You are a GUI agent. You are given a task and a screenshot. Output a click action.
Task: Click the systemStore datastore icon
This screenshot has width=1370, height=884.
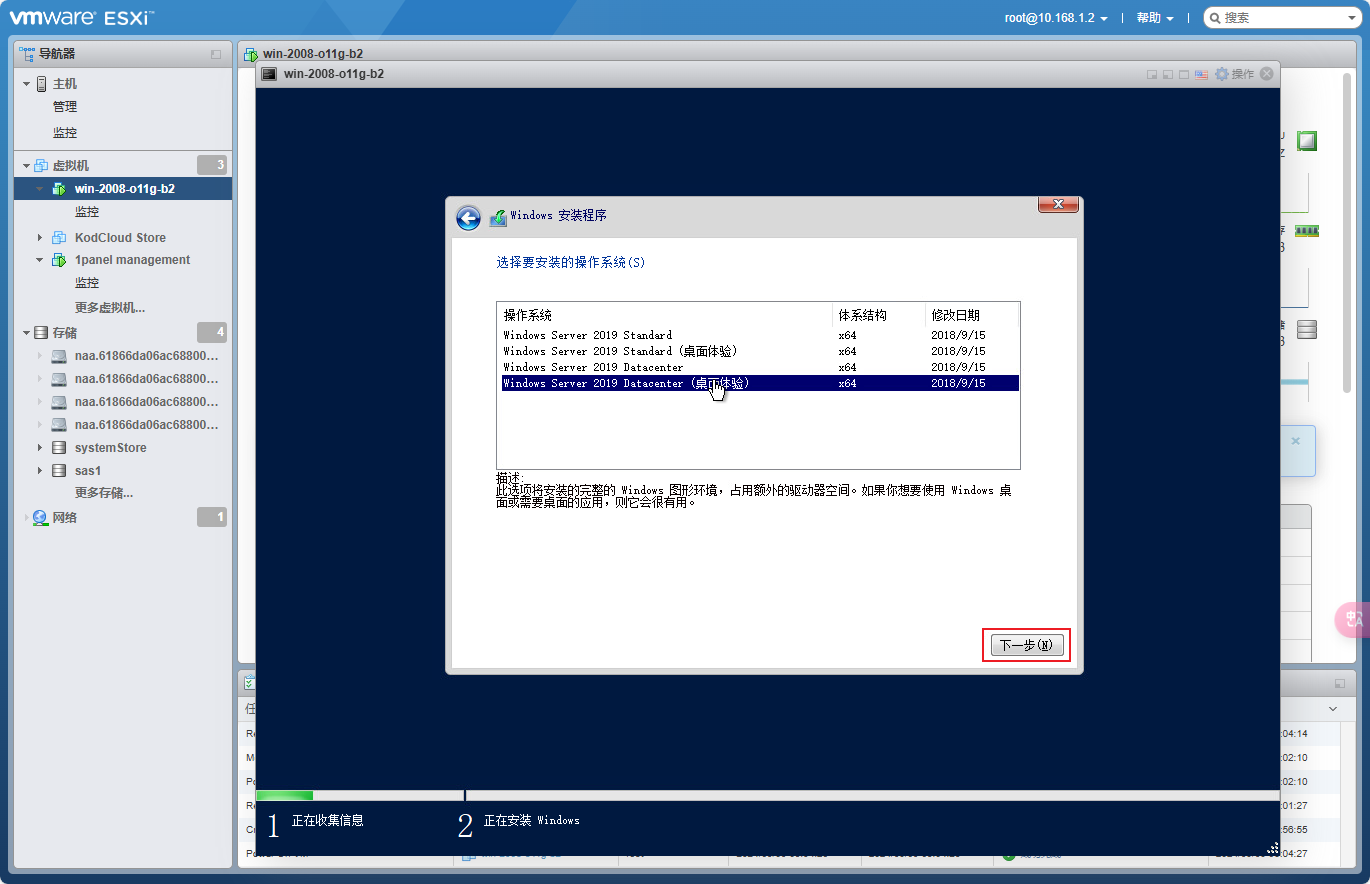coord(59,448)
